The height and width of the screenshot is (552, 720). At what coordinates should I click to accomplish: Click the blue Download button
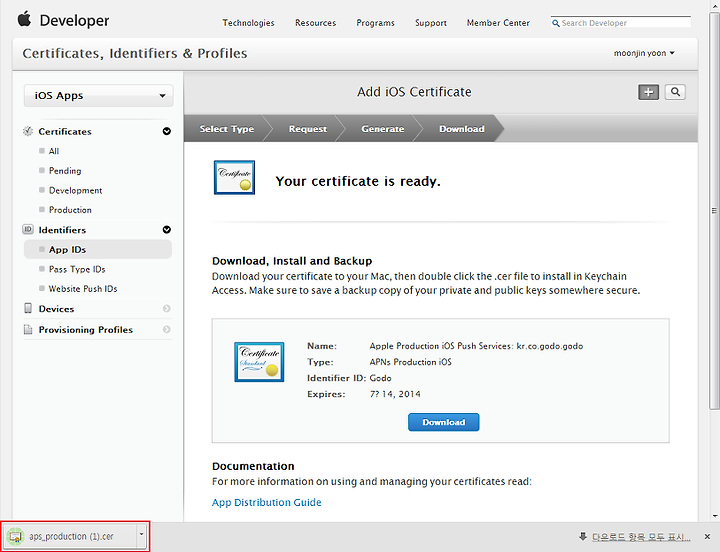[444, 422]
